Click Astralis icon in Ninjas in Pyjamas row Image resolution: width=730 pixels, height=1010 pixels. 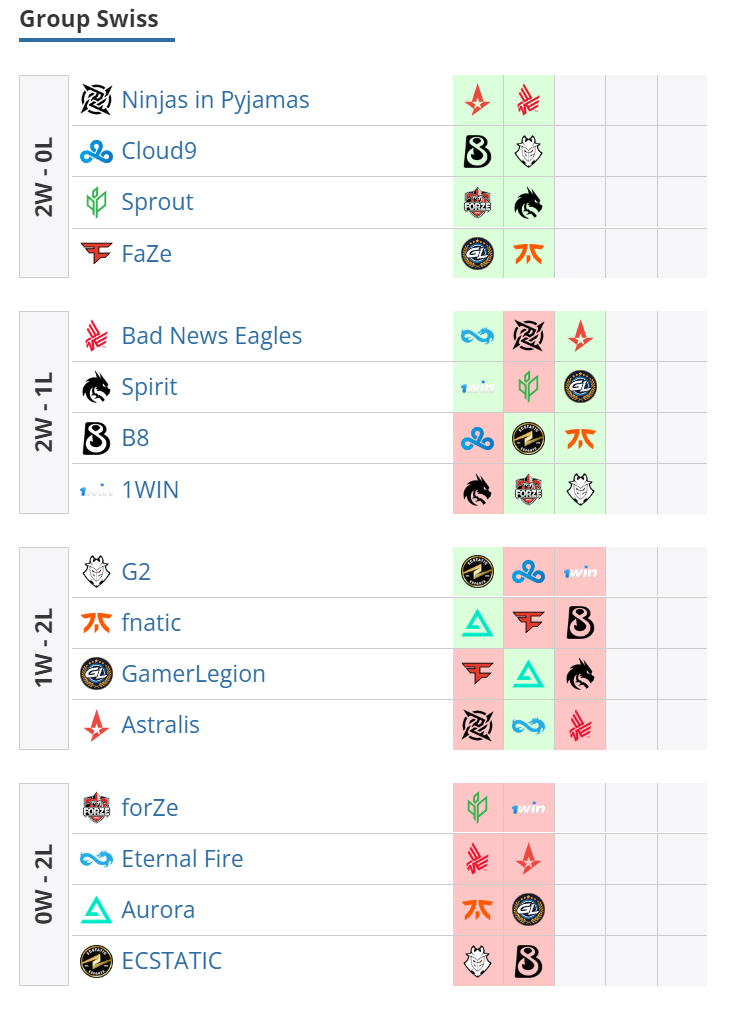tap(477, 100)
